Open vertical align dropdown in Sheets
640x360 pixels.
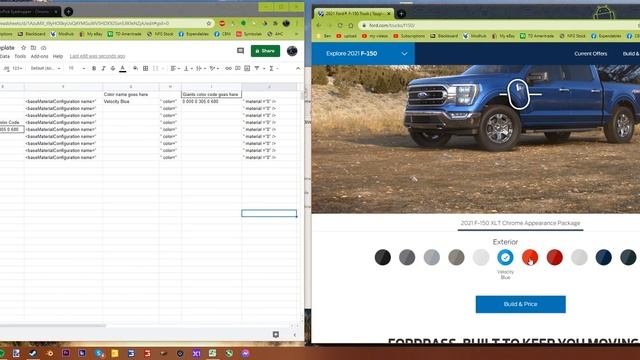pyautogui.click(x=188, y=69)
